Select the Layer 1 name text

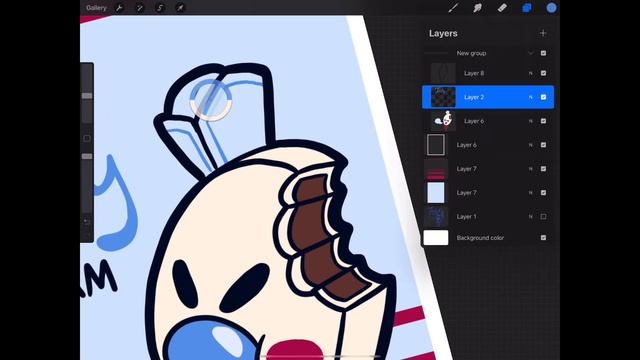coord(467,217)
